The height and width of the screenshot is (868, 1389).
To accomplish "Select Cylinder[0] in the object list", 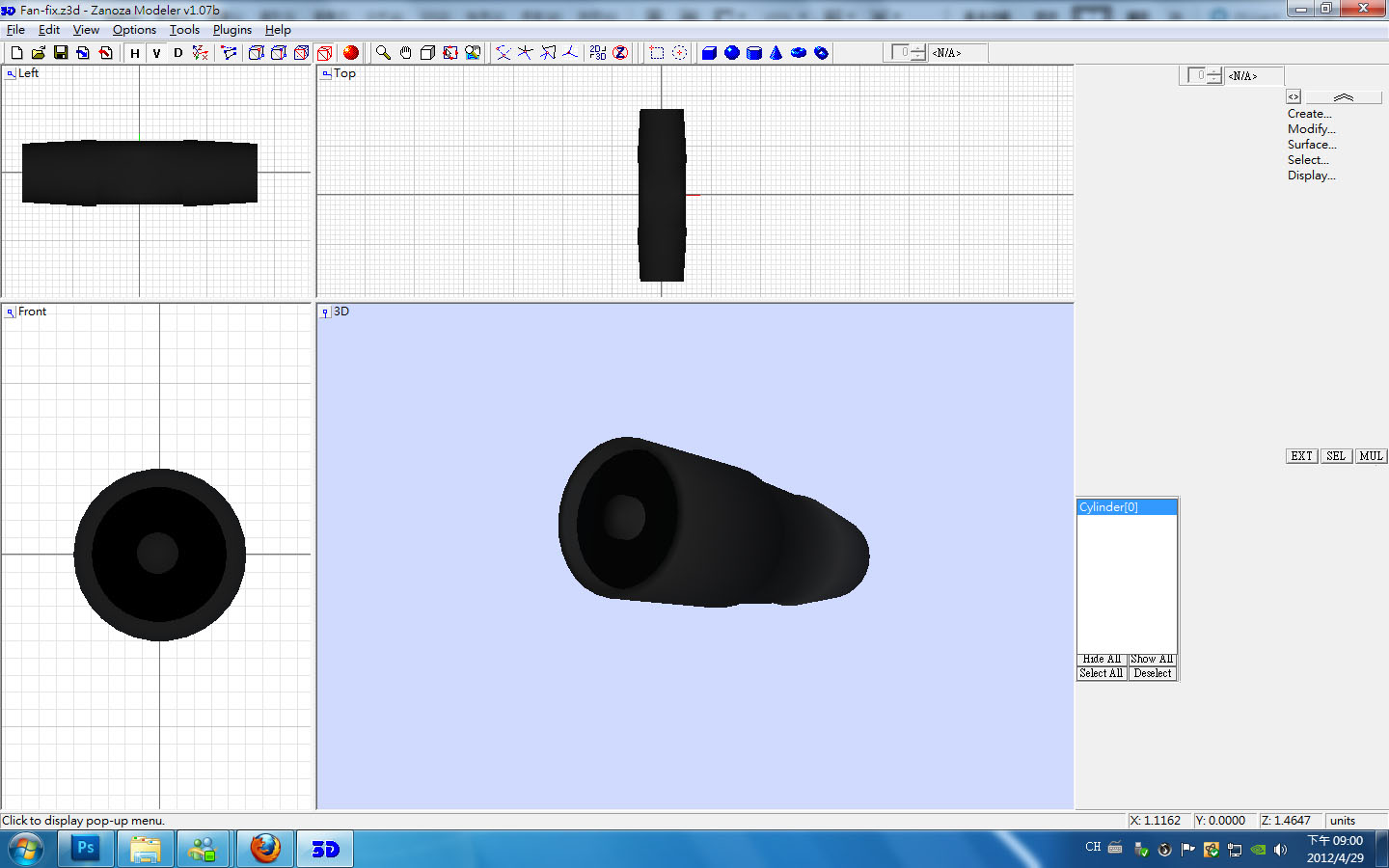I will tap(1109, 507).
